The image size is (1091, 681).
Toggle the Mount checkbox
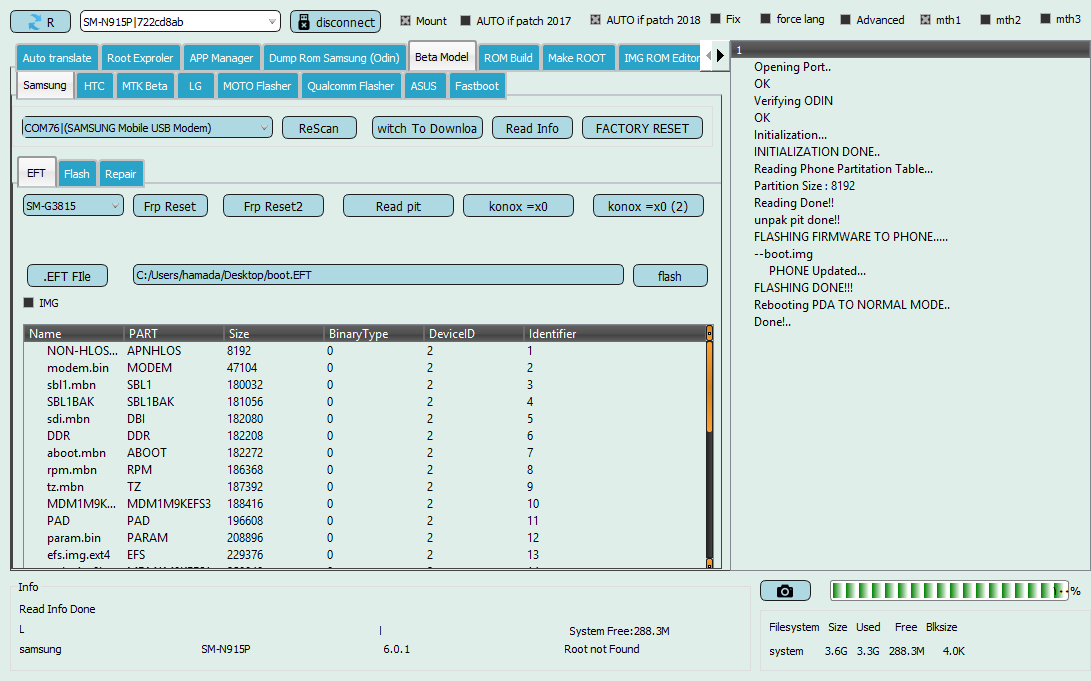(406, 21)
